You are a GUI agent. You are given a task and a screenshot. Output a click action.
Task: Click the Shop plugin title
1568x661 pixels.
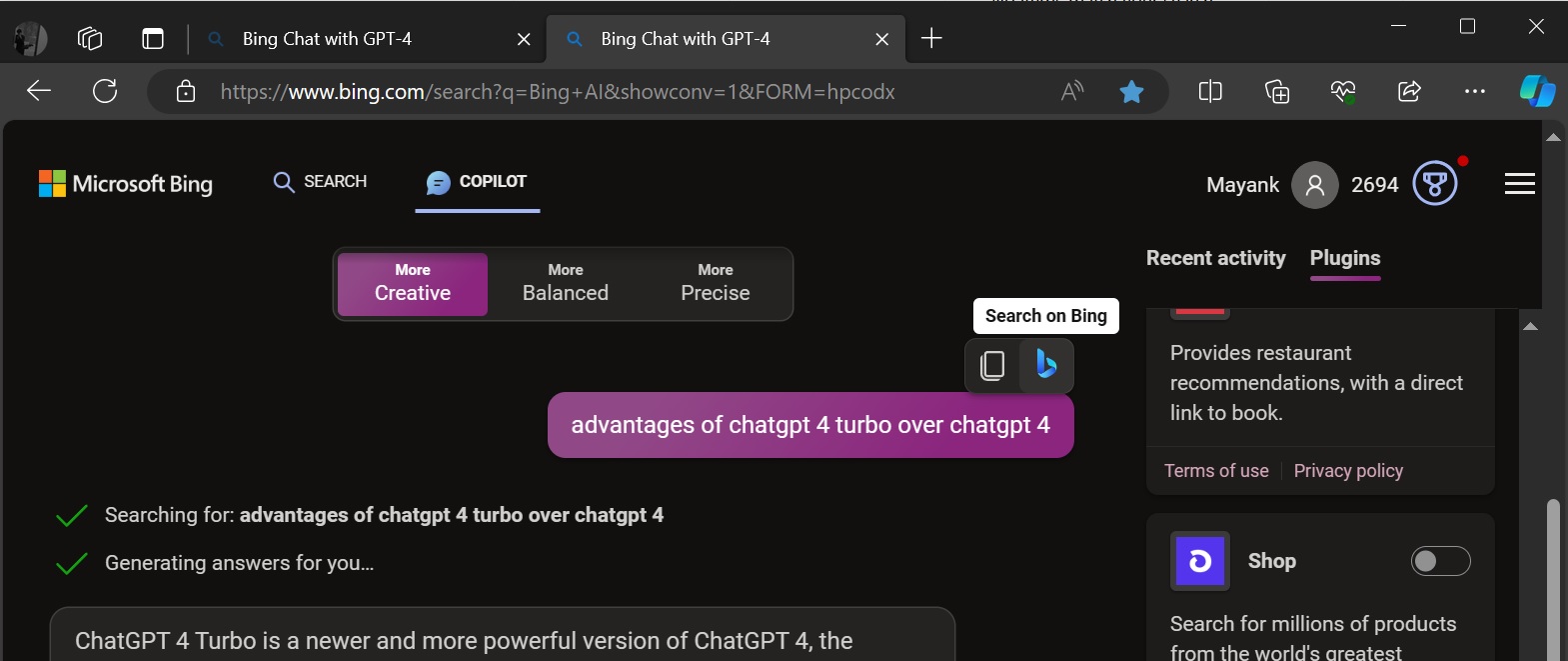click(x=1271, y=561)
